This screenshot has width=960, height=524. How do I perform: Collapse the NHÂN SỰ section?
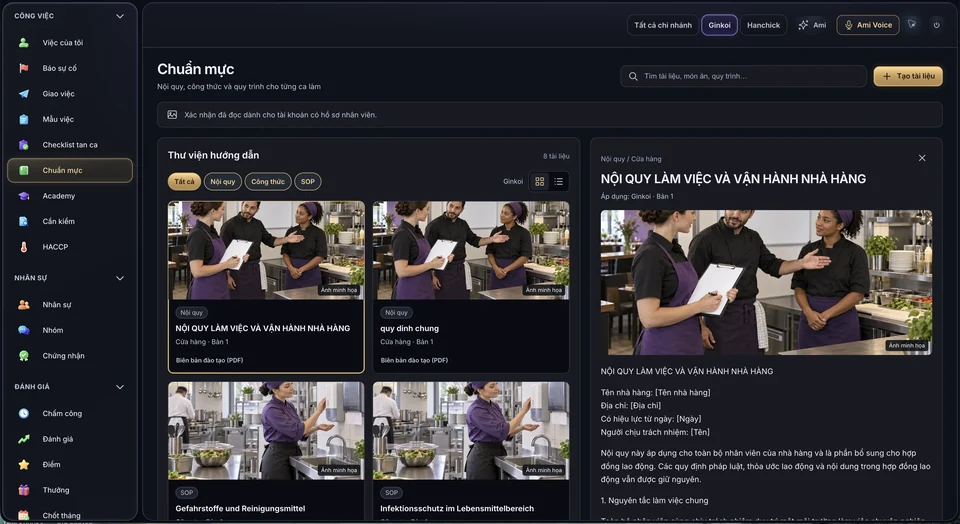tap(120, 278)
